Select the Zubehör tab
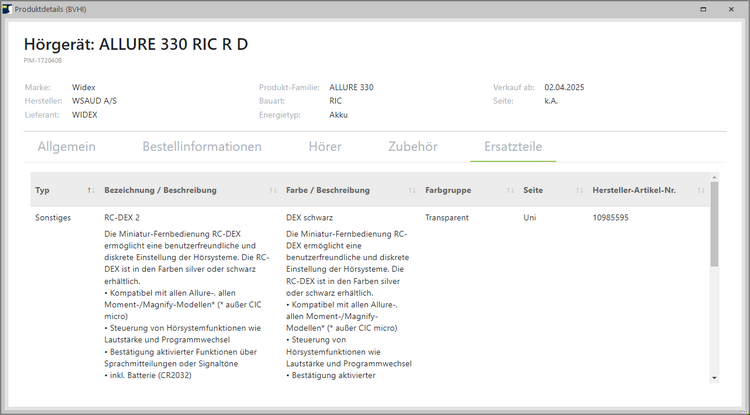750x415 pixels. pyautogui.click(x=413, y=146)
